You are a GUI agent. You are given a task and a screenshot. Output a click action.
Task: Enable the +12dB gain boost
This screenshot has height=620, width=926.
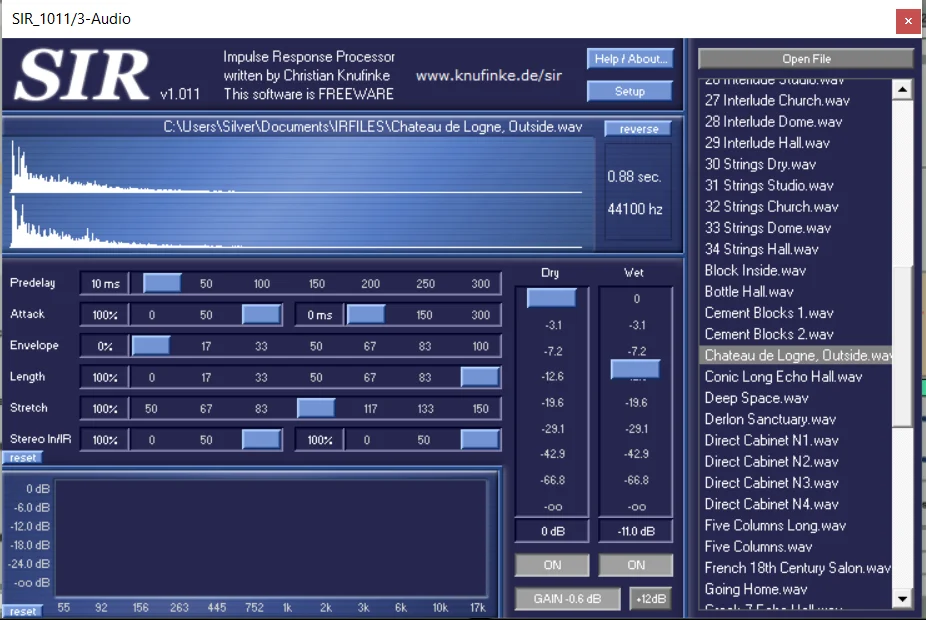[650, 599]
